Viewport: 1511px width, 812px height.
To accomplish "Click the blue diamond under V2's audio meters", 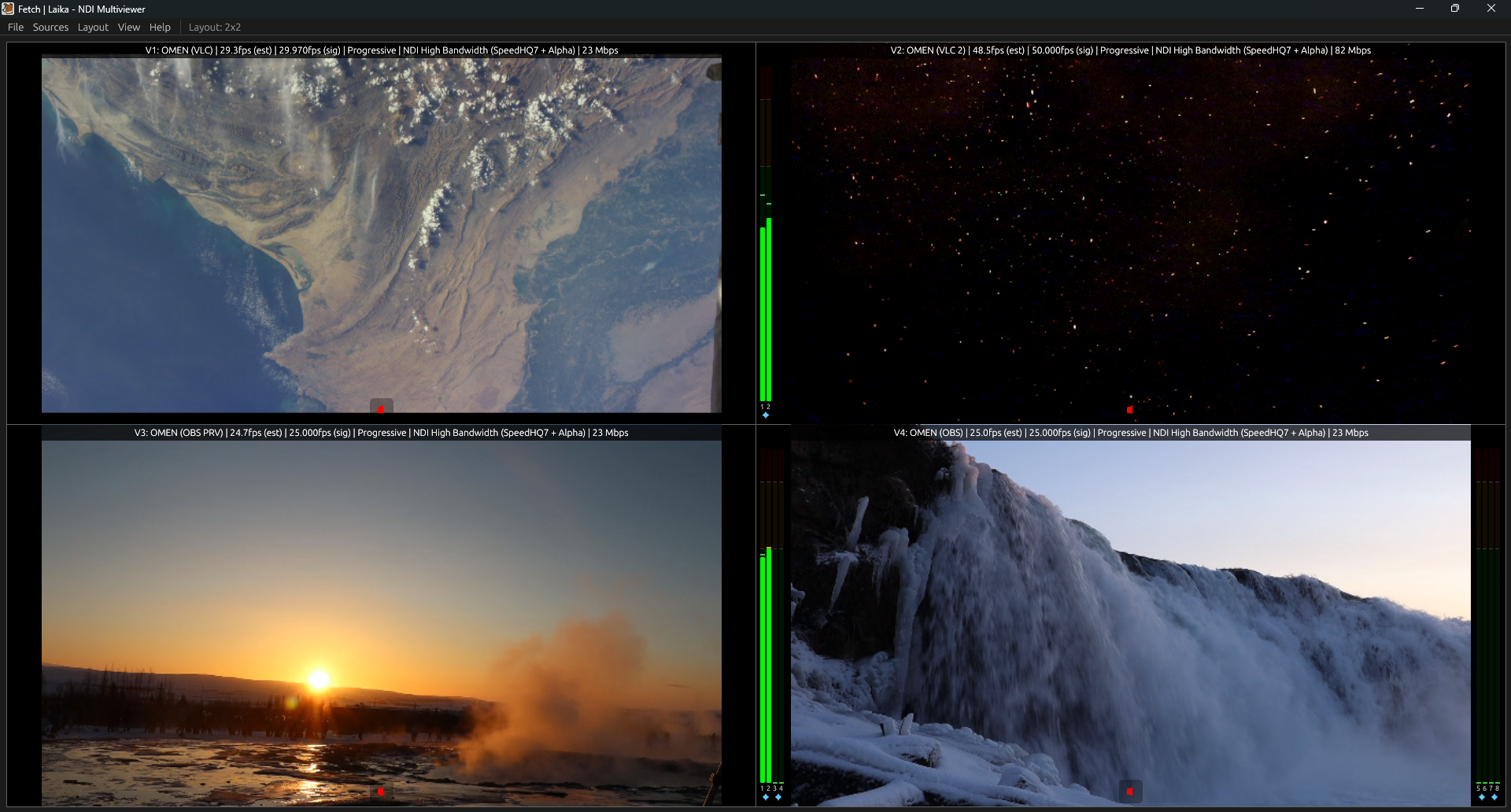I will pyautogui.click(x=765, y=415).
